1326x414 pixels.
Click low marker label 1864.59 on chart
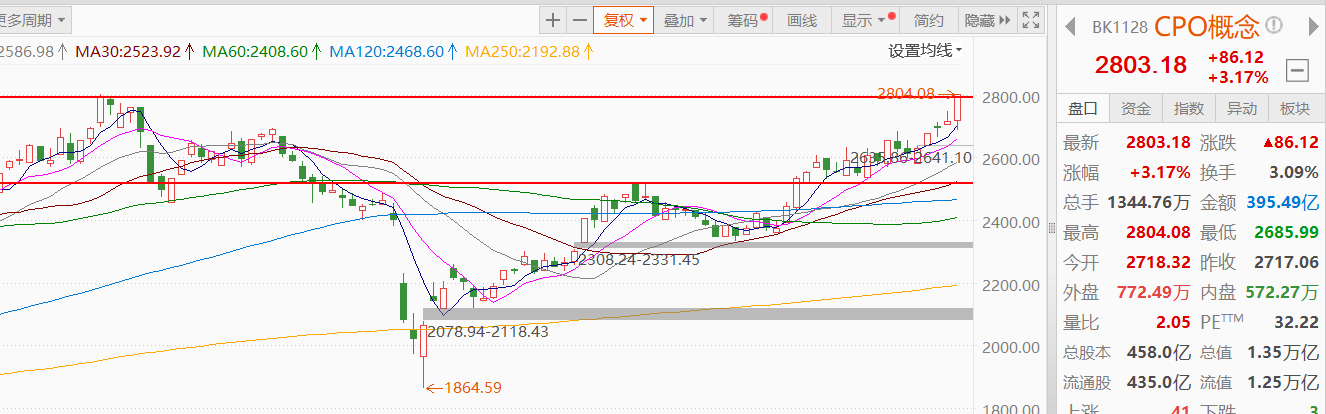pos(473,388)
